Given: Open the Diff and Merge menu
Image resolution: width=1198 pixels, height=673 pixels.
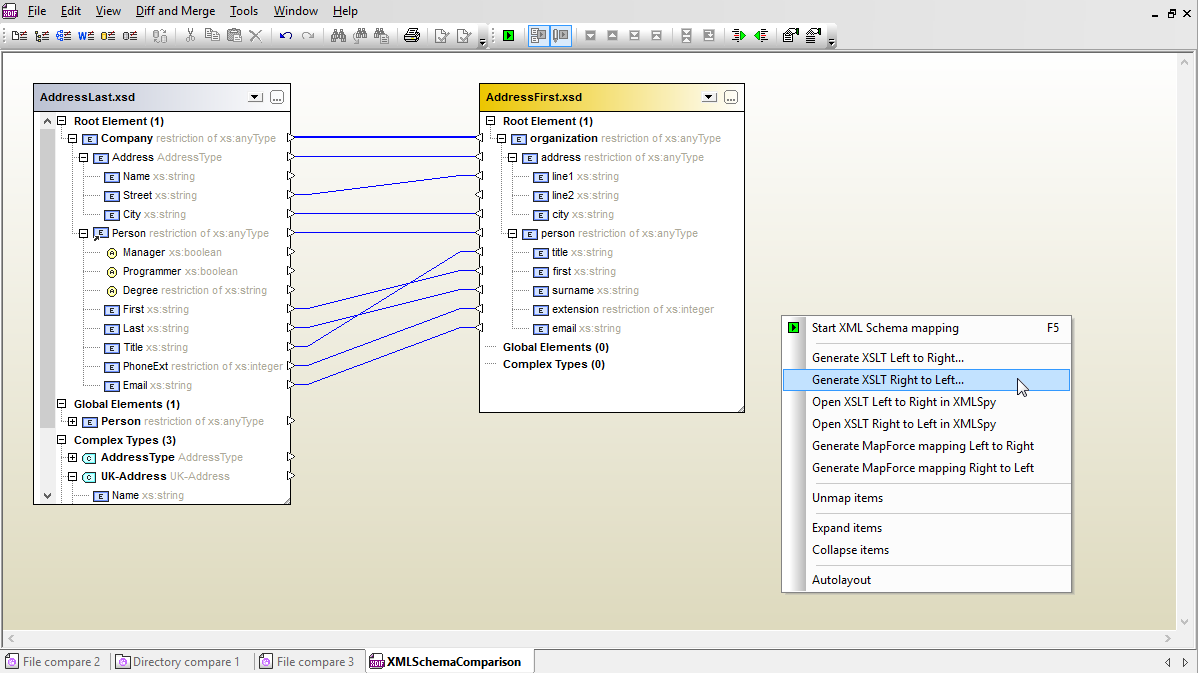Looking at the screenshot, I should coord(175,11).
